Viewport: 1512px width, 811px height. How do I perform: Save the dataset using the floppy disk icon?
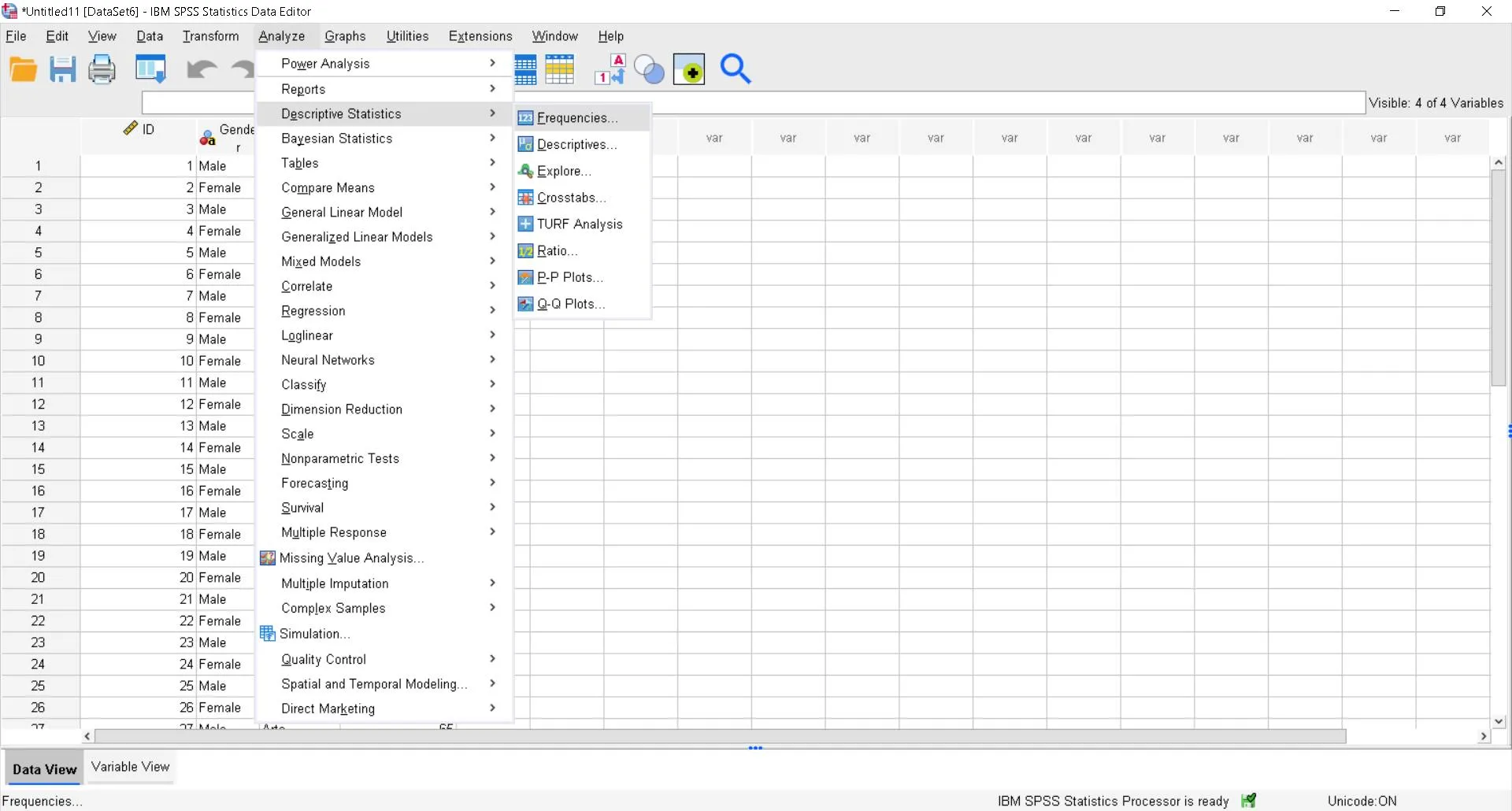click(63, 70)
